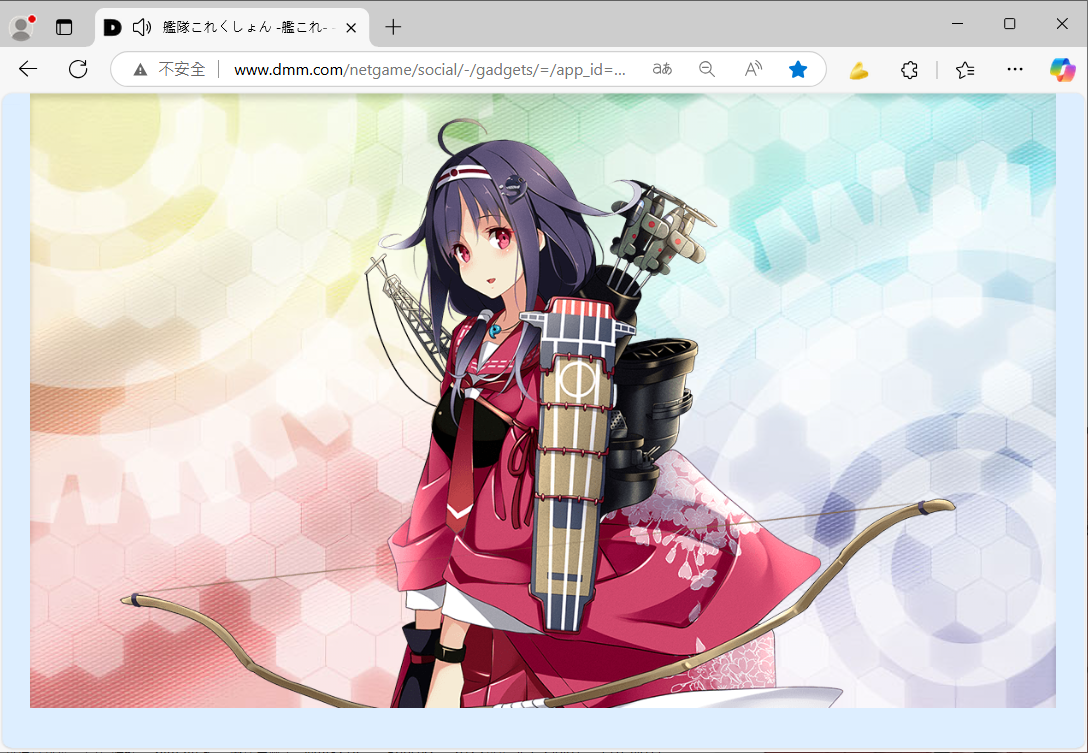Open the tab actions menu icon

click(x=64, y=27)
